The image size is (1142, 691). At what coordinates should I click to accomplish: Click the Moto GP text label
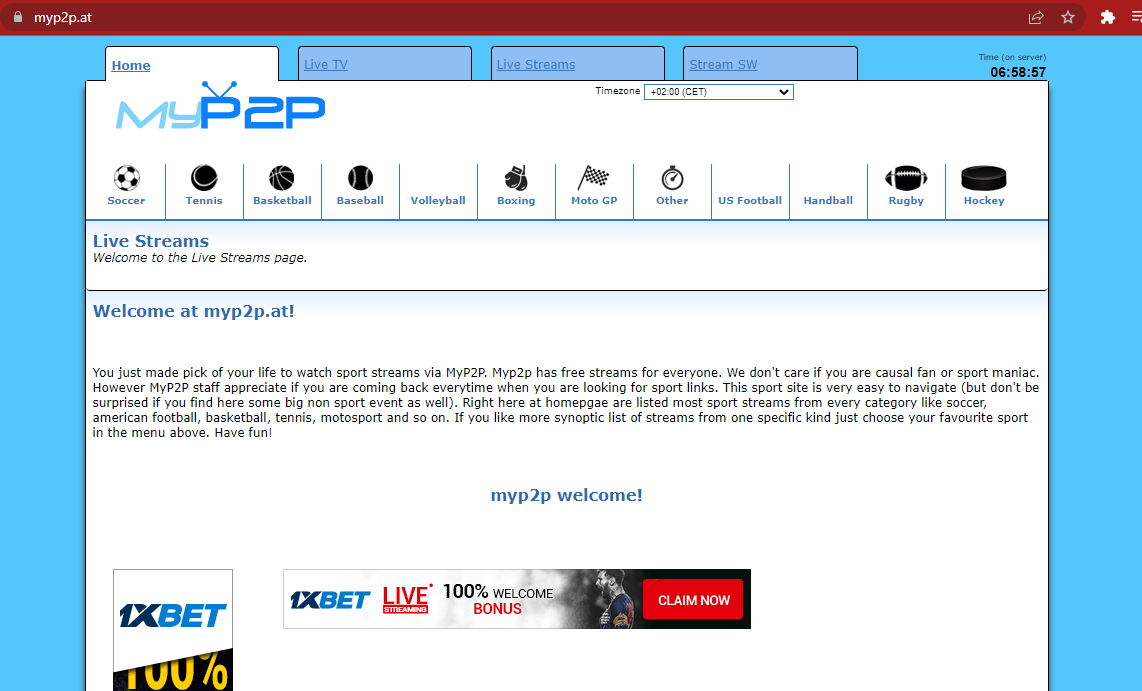pos(594,200)
